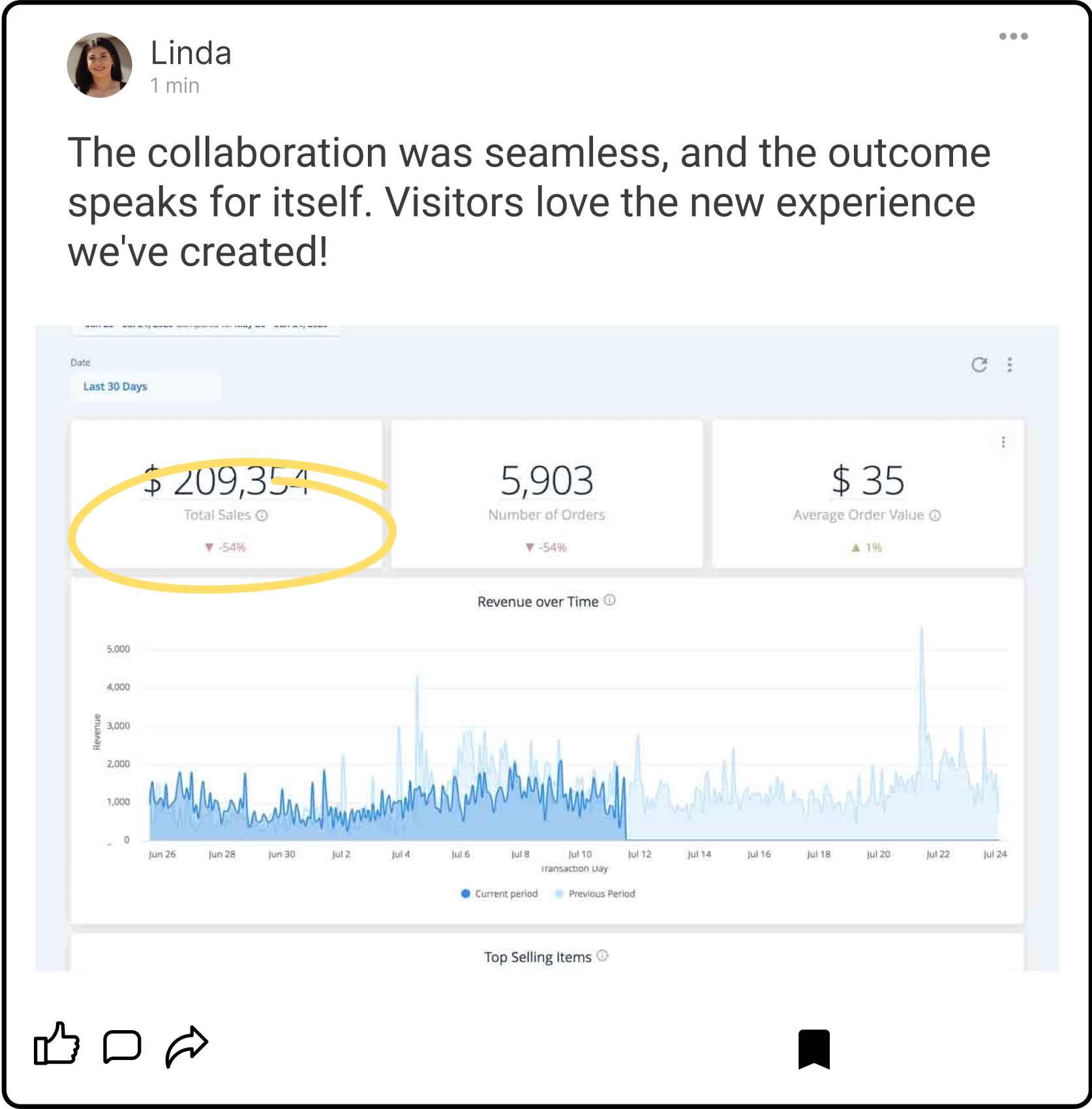Share the post using arrow icon
The width and height of the screenshot is (1092, 1109).
[x=187, y=1046]
